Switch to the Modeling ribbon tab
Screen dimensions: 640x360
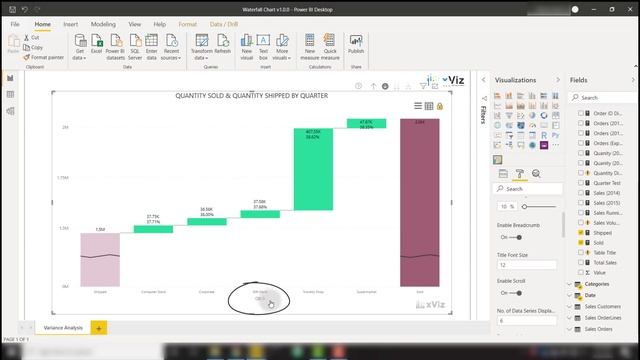(103, 24)
